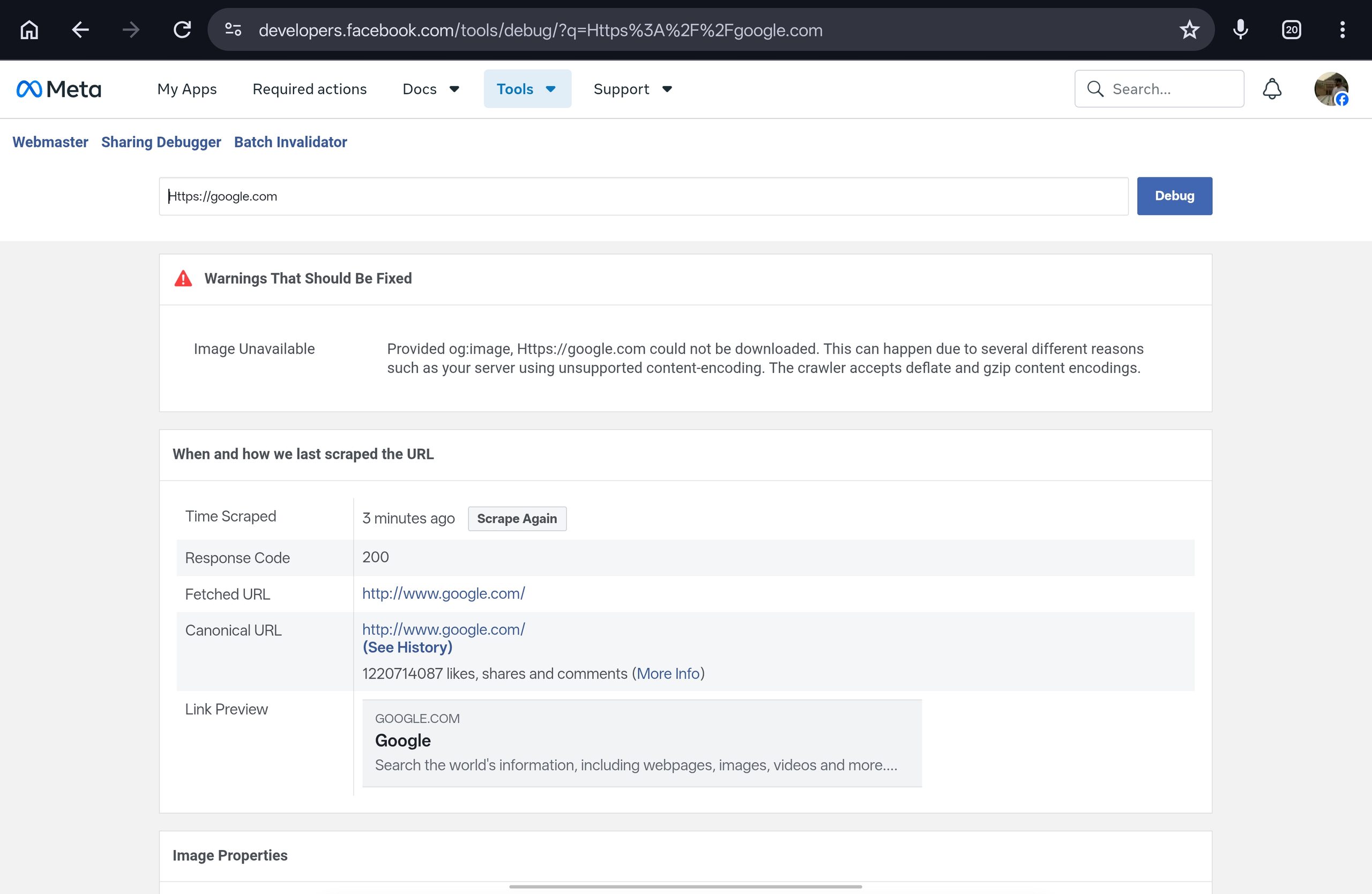Click the browser address bar URL

click(x=541, y=30)
